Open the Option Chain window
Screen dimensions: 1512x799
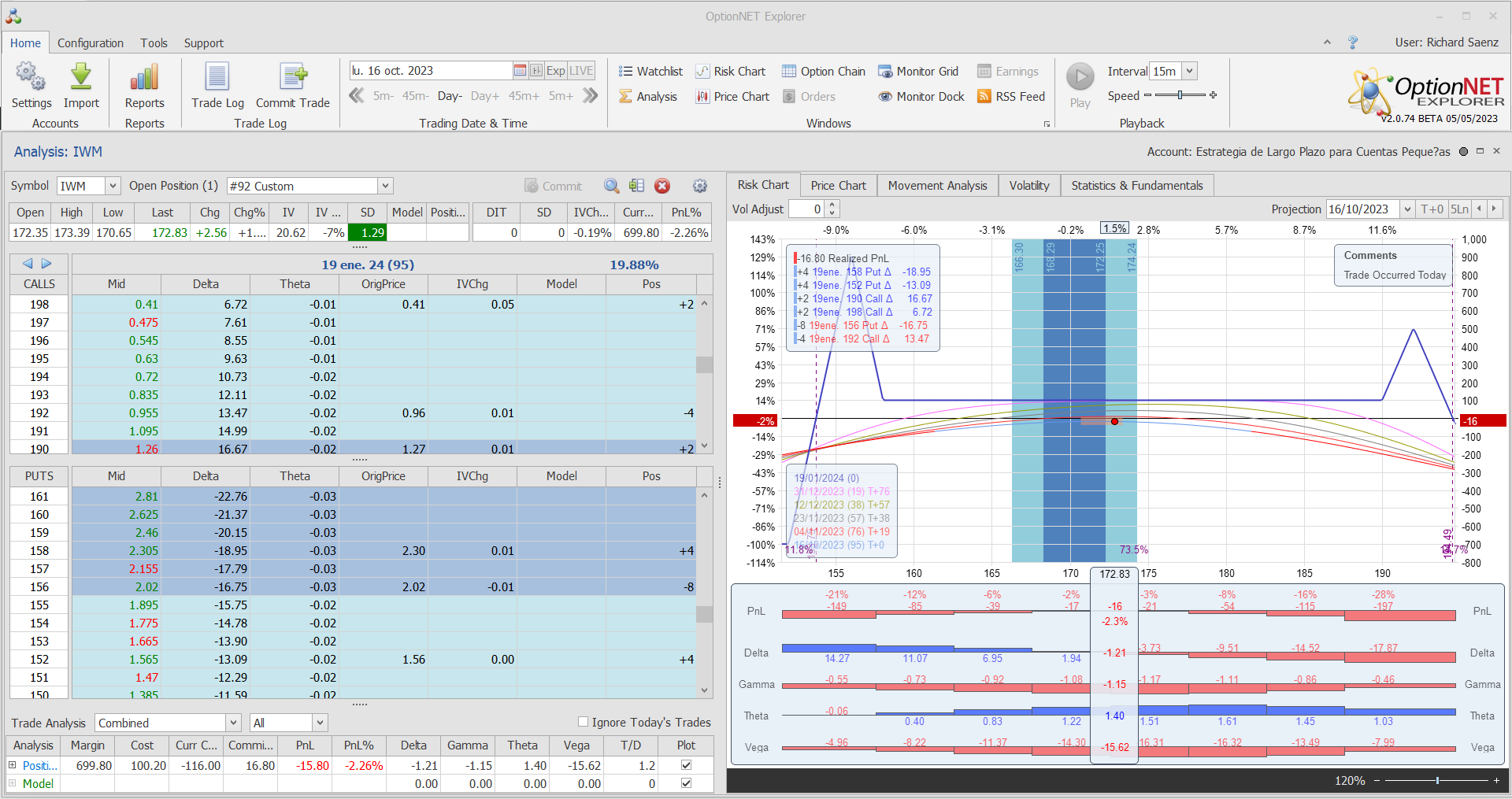pos(824,72)
